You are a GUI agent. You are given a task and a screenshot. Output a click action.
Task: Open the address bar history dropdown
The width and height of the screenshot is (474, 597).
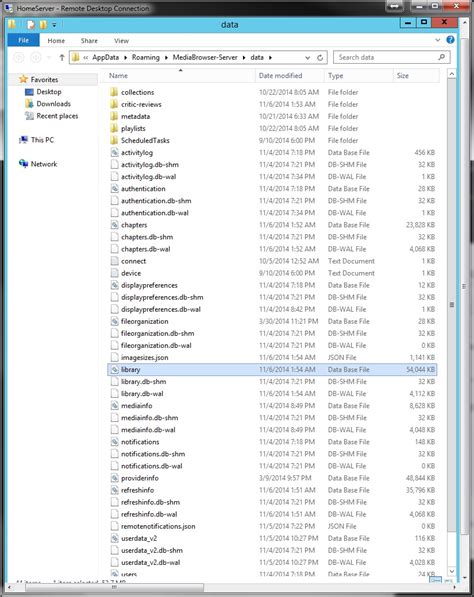[307, 57]
